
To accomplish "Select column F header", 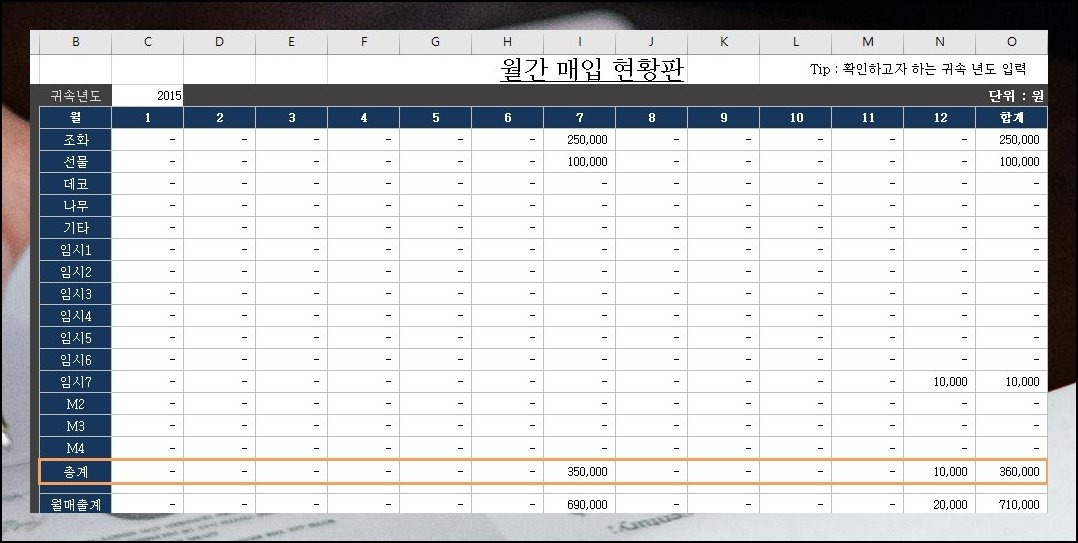I will pyautogui.click(x=364, y=42).
